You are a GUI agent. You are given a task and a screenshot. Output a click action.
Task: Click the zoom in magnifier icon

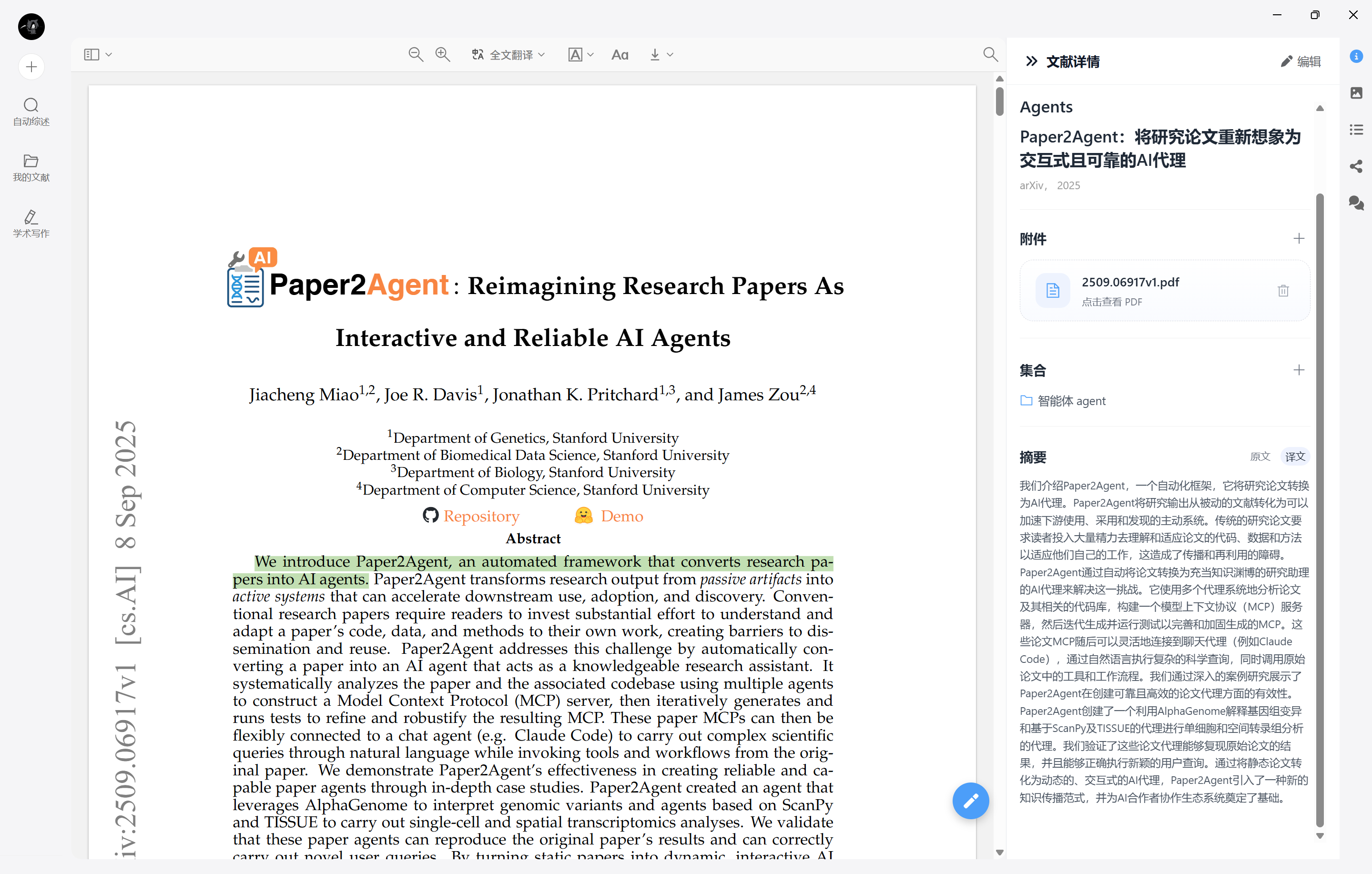pyautogui.click(x=443, y=55)
